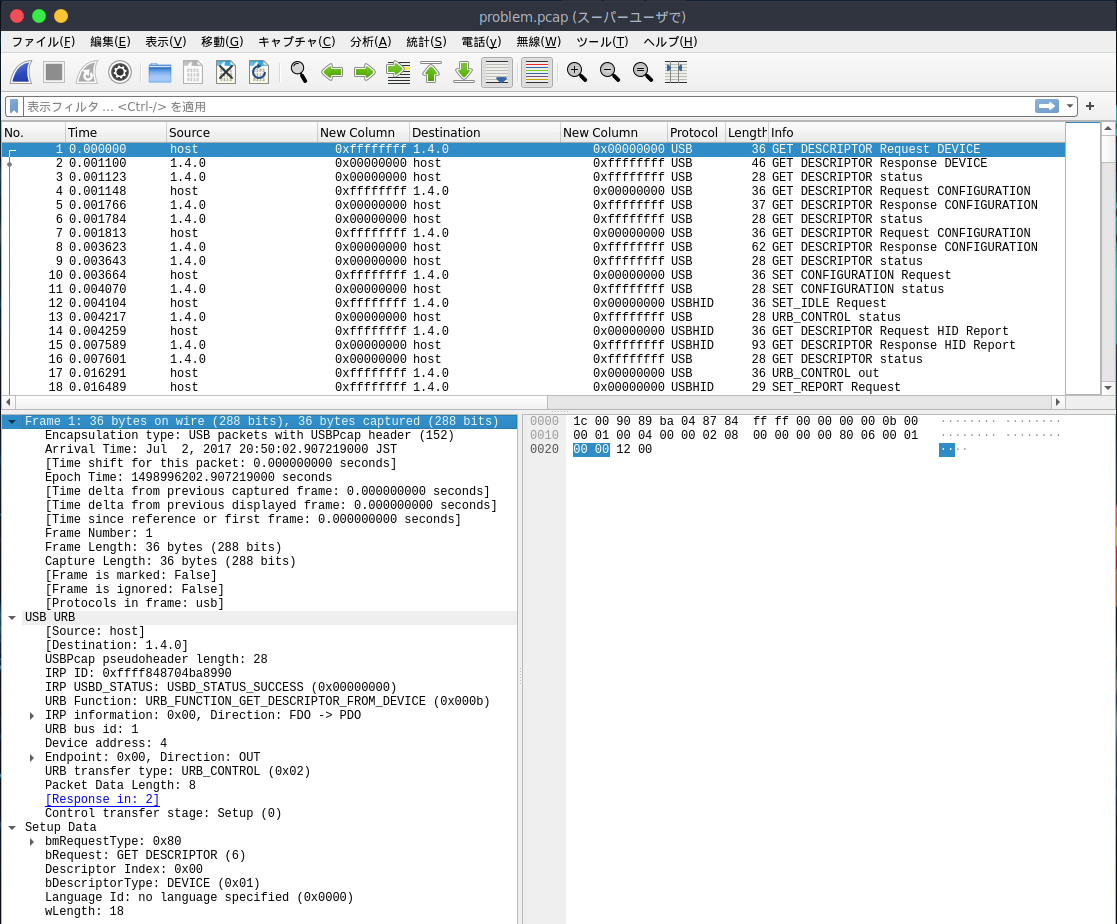Reset text to normal size icon
Image resolution: width=1117 pixels, height=924 pixels.
click(x=643, y=72)
